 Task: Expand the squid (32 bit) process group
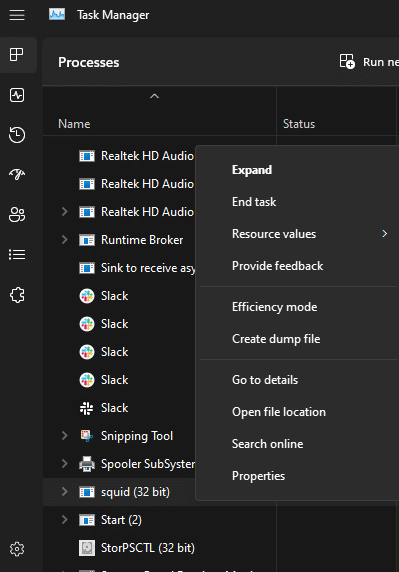click(65, 492)
